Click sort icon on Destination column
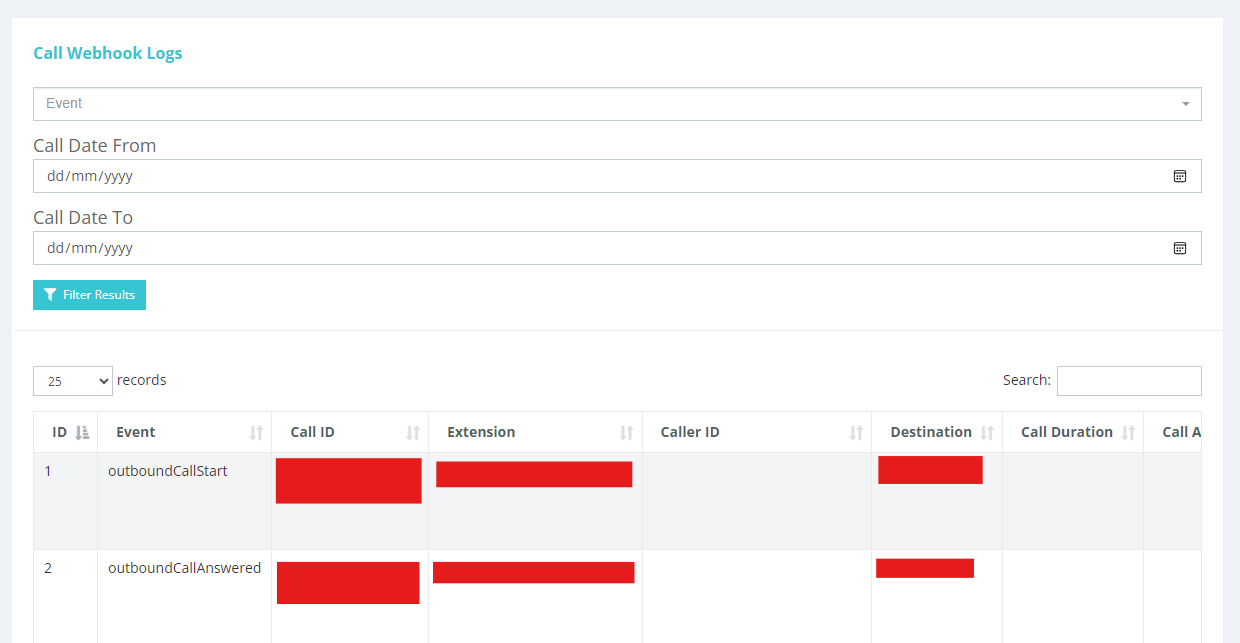Screen dimensions: 1240x643 988,431
